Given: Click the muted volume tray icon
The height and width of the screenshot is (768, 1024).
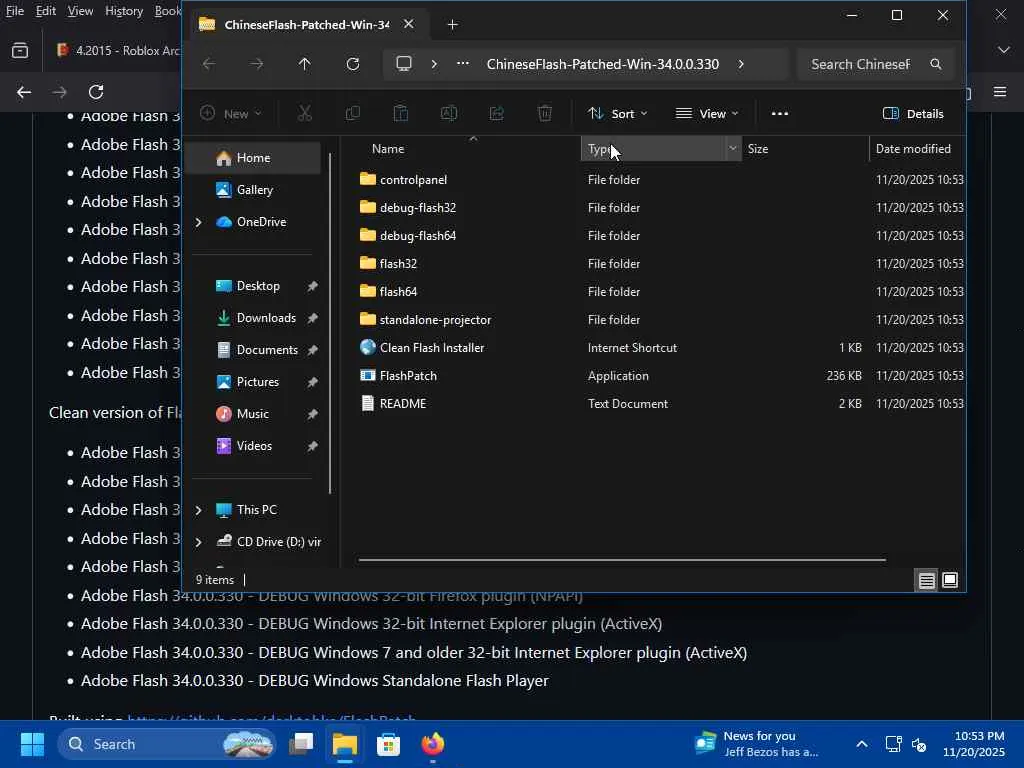Looking at the screenshot, I should pyautogui.click(x=919, y=744).
